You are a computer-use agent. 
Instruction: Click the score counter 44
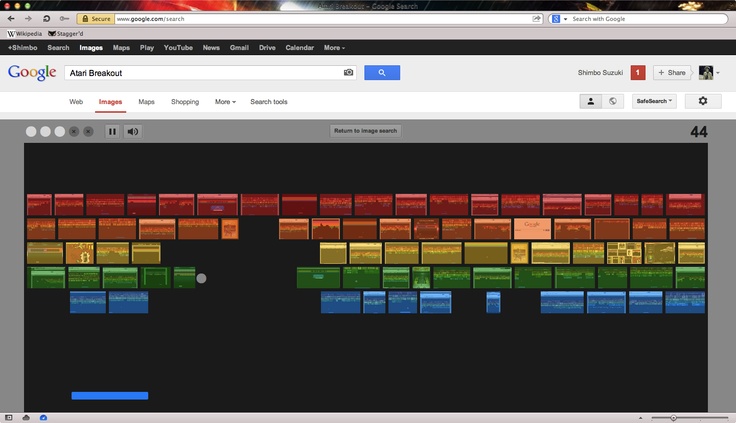(x=699, y=132)
